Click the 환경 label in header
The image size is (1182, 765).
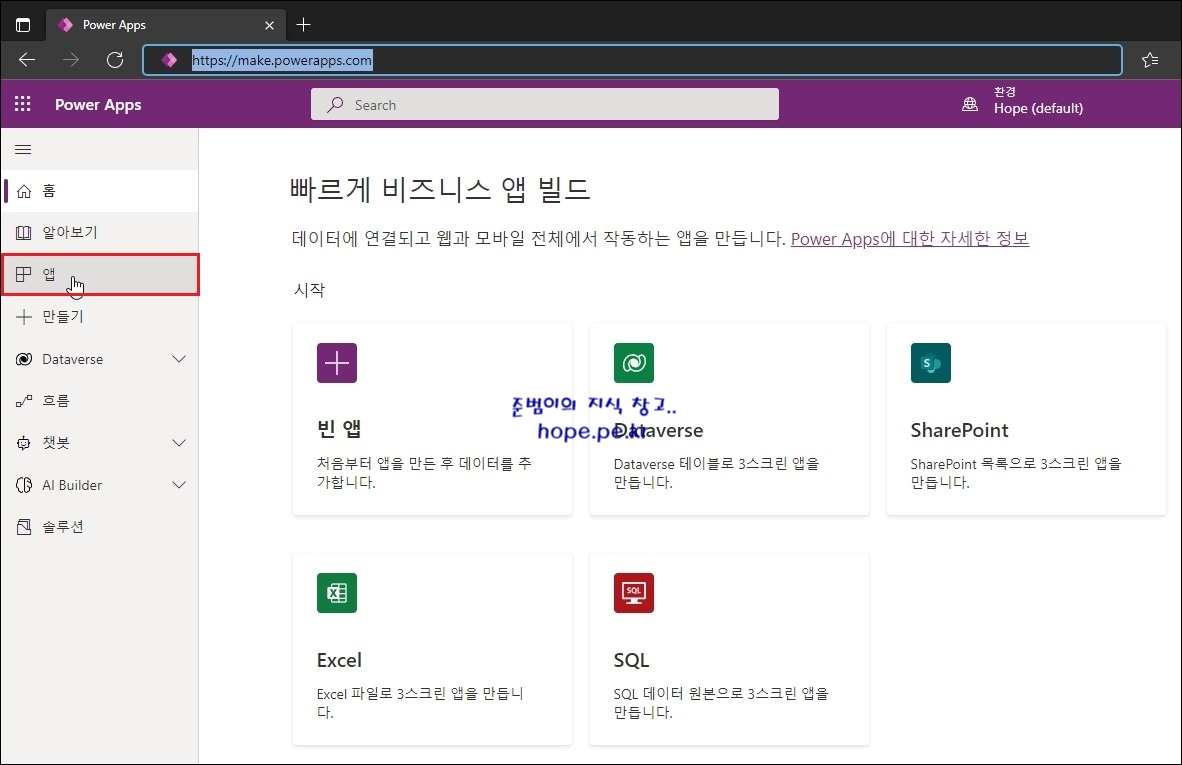pos(1005,92)
